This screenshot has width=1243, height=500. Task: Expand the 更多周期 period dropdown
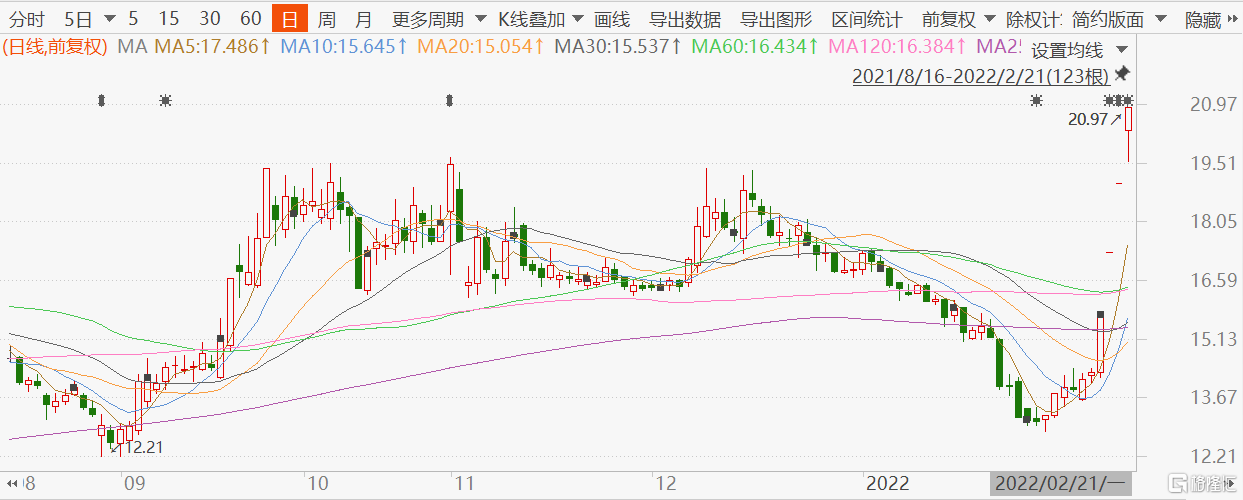pos(479,19)
